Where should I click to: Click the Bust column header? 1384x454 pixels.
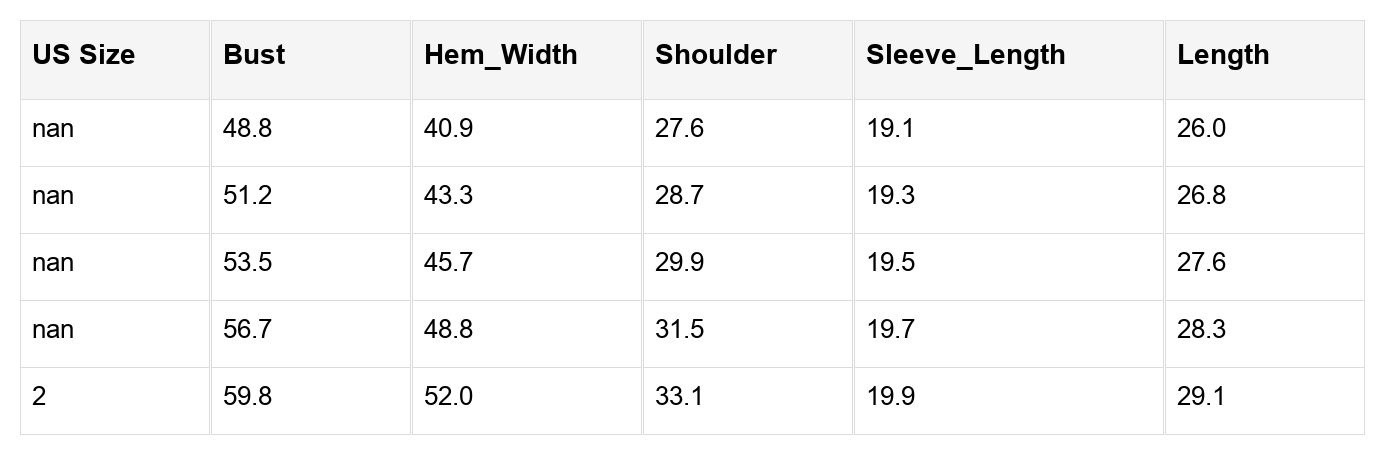click(x=254, y=55)
